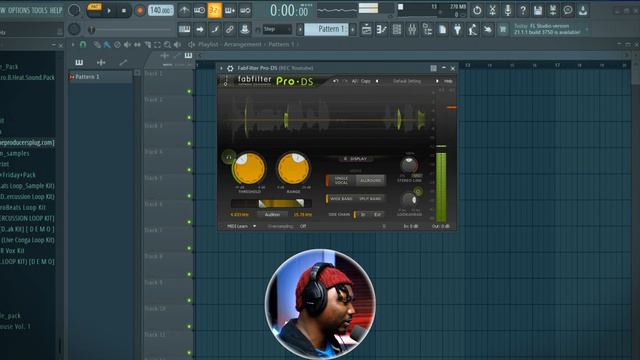This screenshot has width=640, height=360.
Task: Open the Pattern 1 selector dropdown
Action: (x=326, y=29)
